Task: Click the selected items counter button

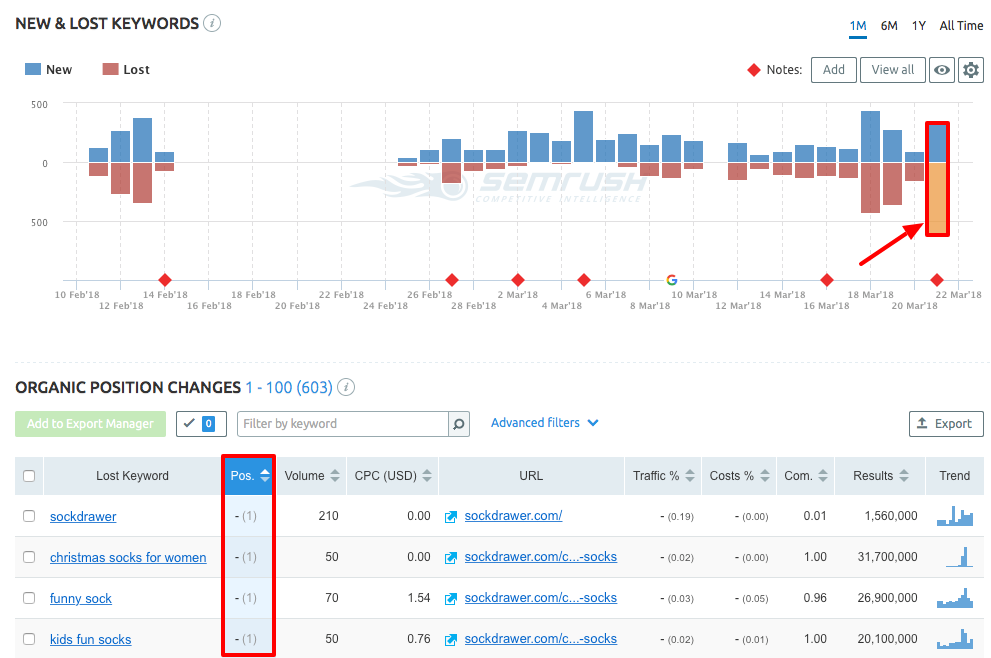Action: (200, 423)
